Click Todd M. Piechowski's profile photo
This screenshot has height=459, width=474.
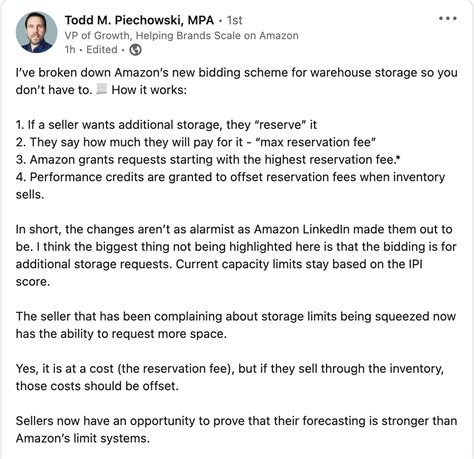[x=37, y=32]
